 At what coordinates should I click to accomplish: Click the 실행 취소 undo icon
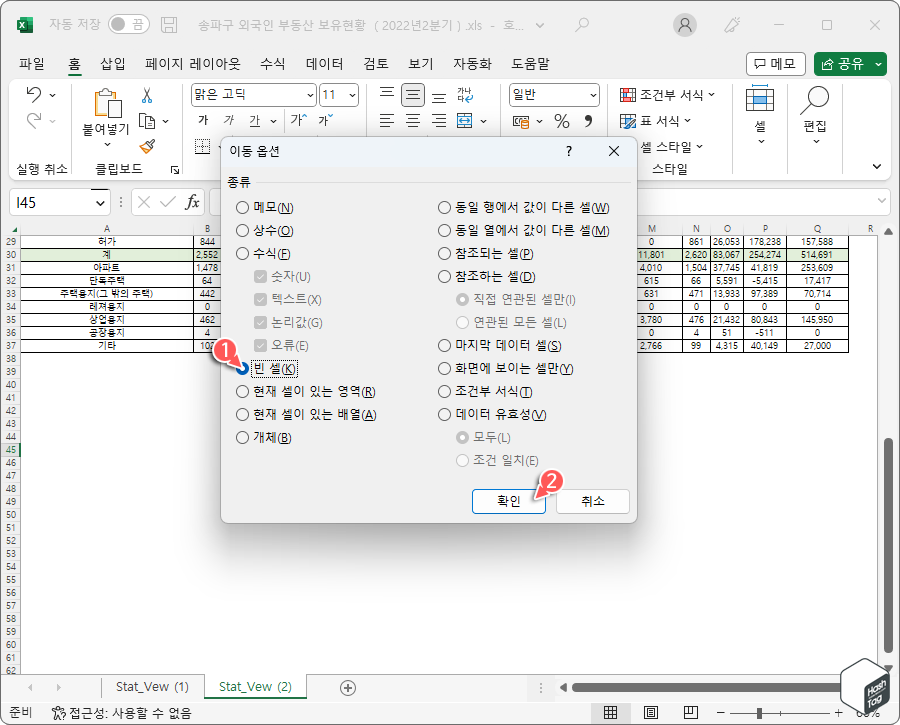34,95
